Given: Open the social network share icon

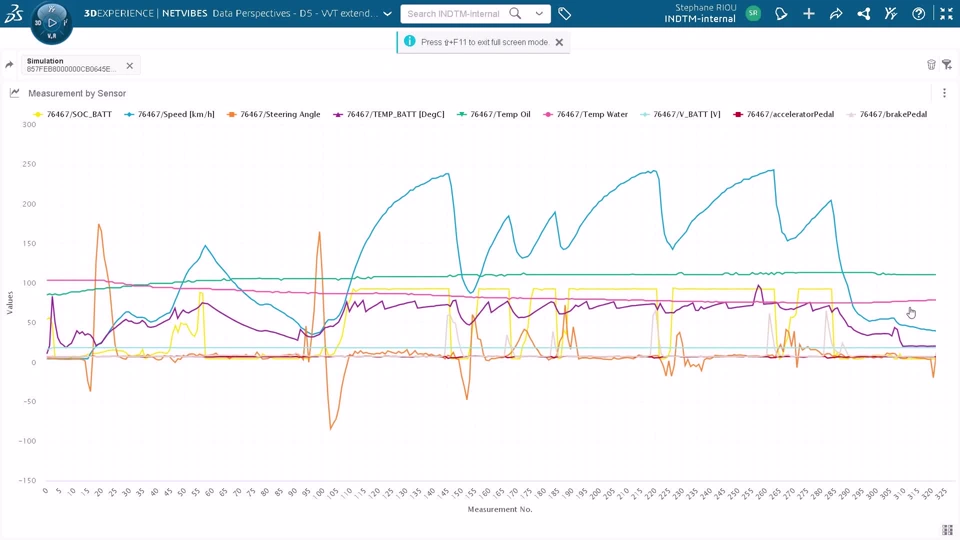Looking at the screenshot, I should [863, 13].
